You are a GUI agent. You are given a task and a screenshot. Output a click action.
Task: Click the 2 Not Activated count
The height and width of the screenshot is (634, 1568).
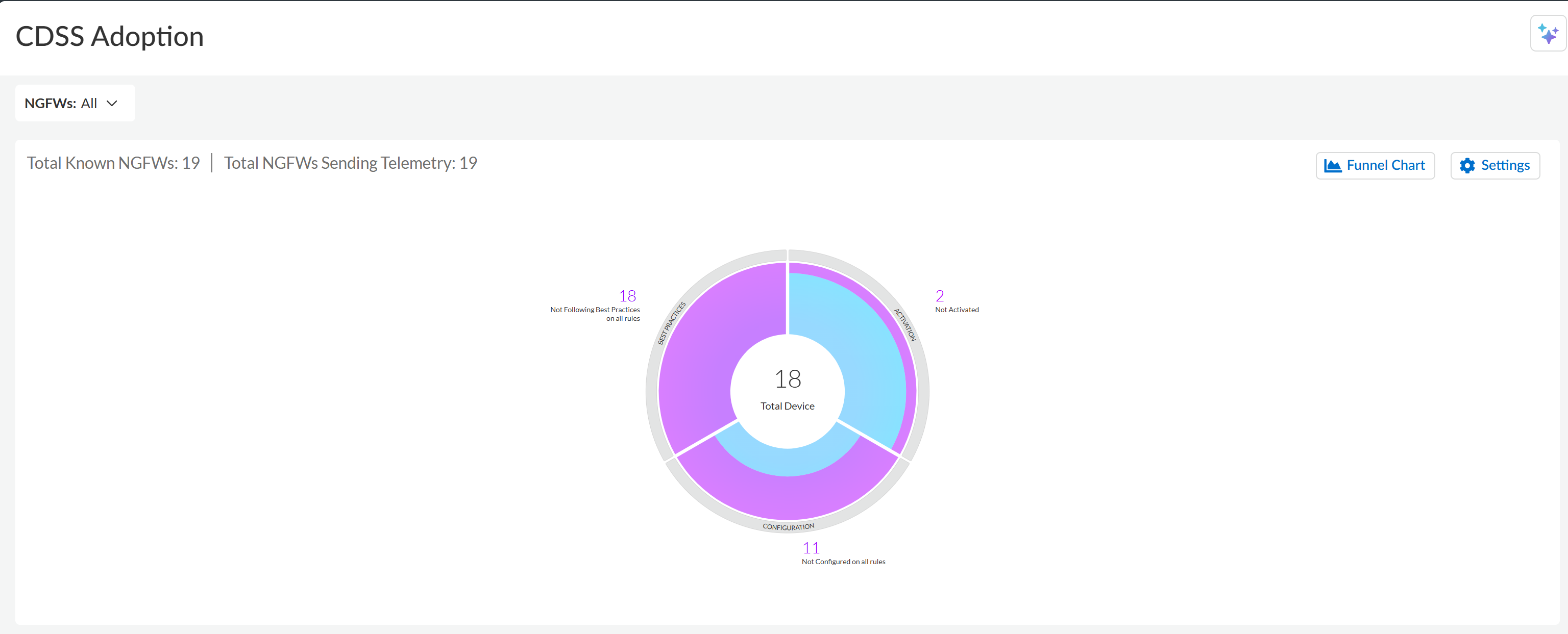(x=939, y=296)
